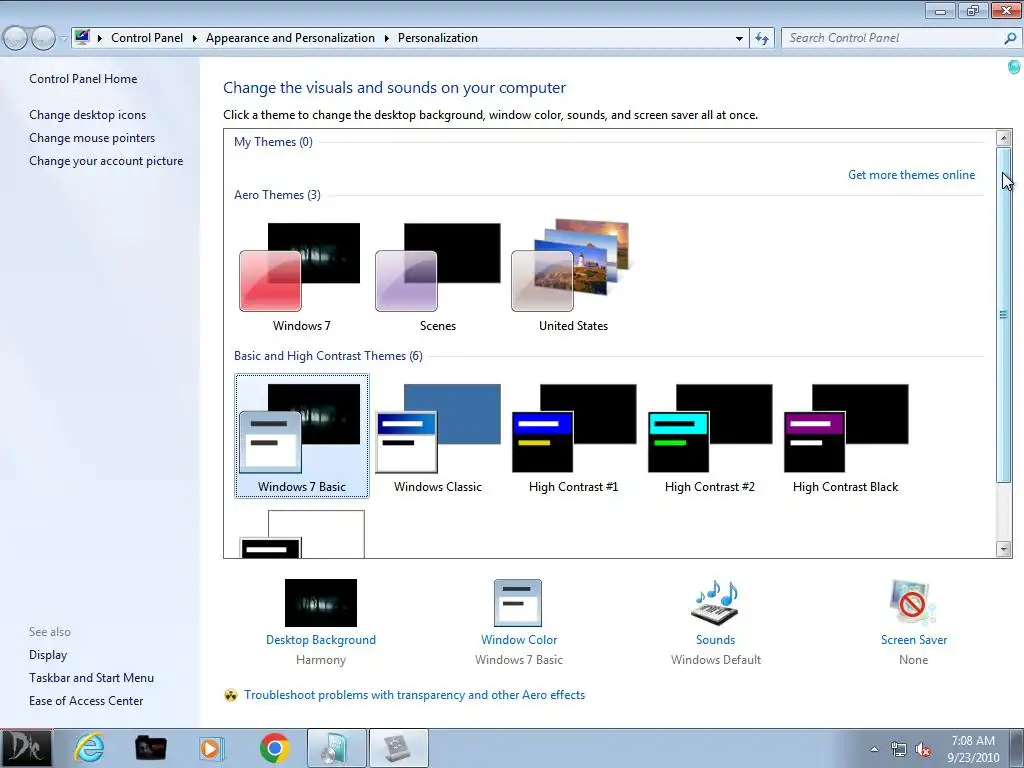Viewport: 1024px width, 768px height.
Task: Select the United States theme
Action: (x=573, y=274)
